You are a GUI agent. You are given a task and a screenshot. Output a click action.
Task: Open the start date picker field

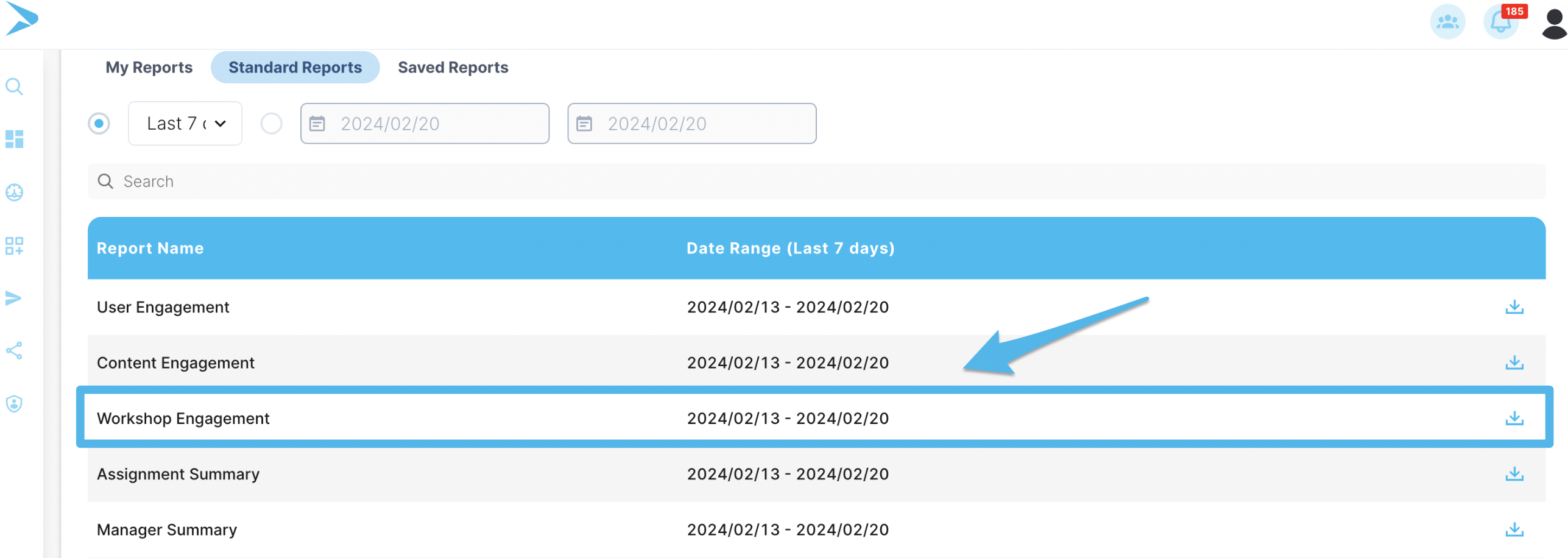click(x=425, y=124)
